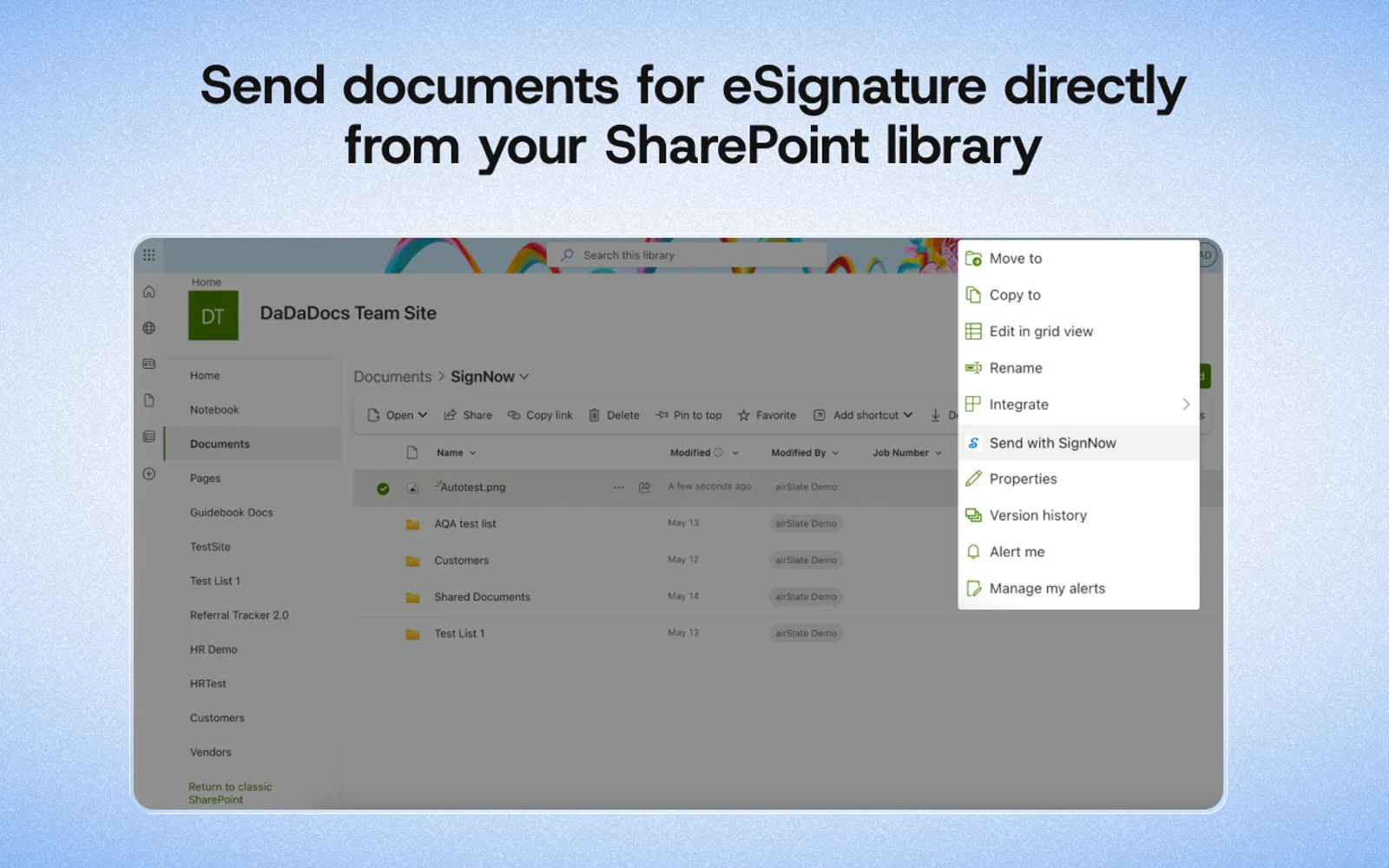Click Pin to top in toolbar
Screen dimensions: 1389x868
click(689, 415)
